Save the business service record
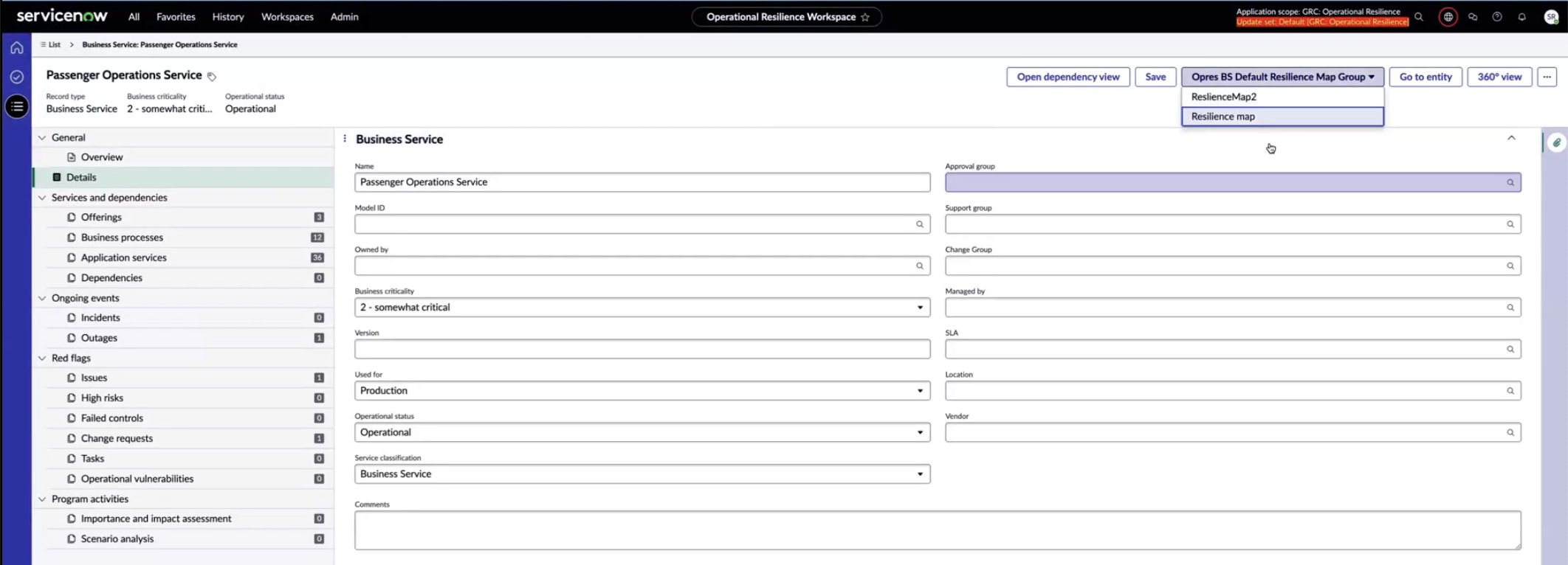The image size is (1568, 565). coord(1155,77)
